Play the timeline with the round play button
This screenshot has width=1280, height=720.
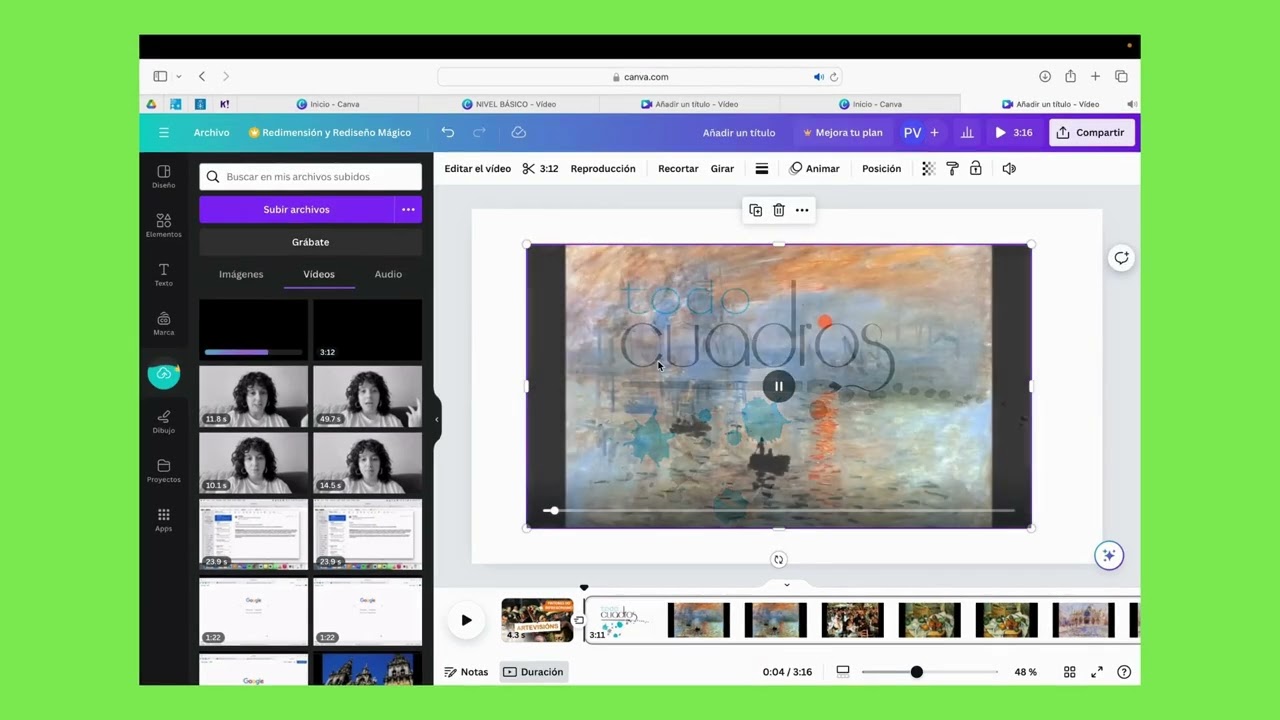(x=466, y=620)
